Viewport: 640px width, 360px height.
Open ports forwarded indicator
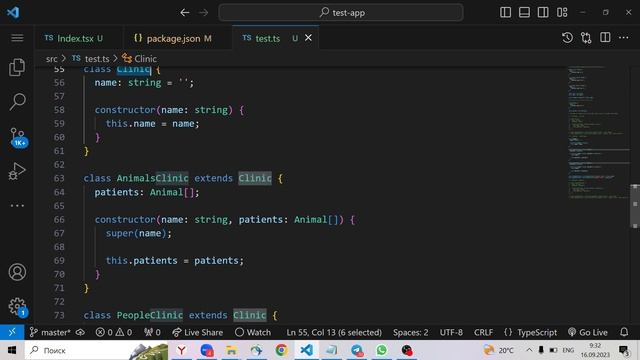coord(152,332)
